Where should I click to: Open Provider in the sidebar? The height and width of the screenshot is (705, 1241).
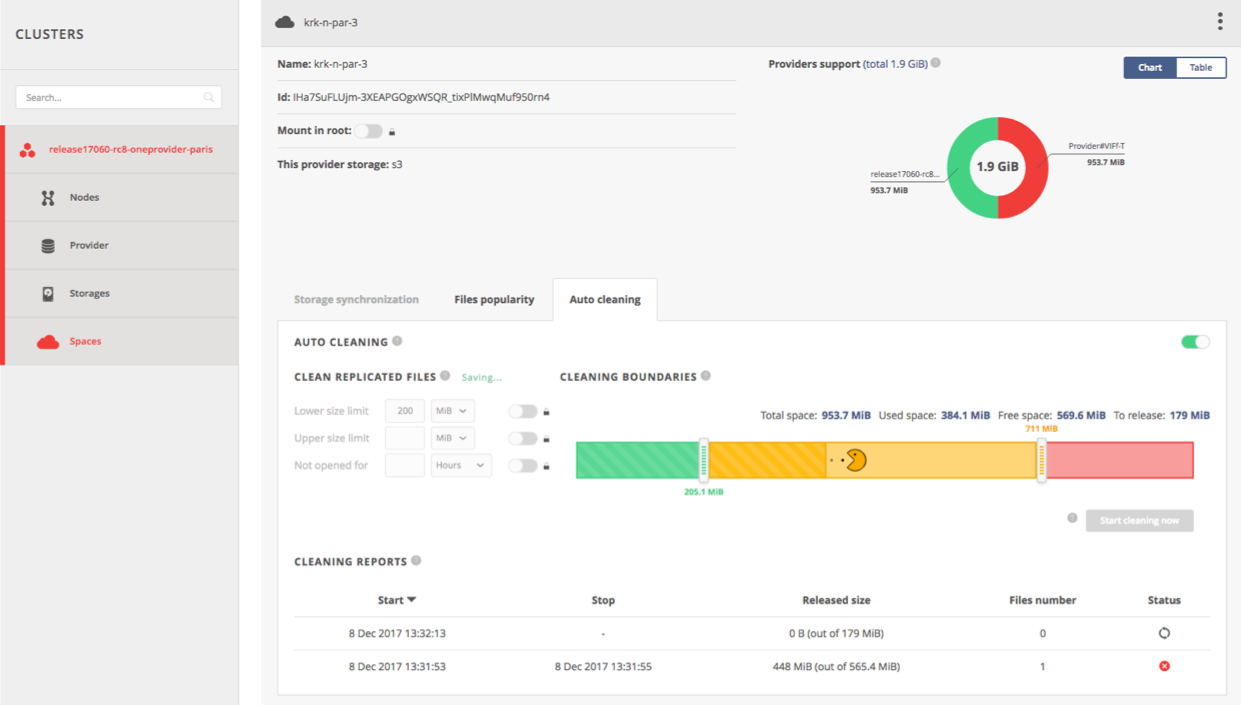pos(121,246)
